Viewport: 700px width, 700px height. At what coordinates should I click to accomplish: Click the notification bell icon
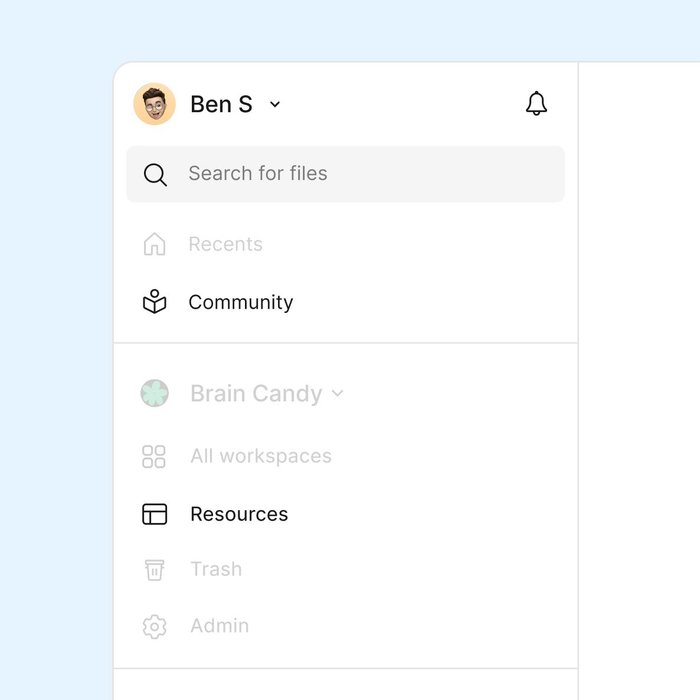click(x=537, y=104)
